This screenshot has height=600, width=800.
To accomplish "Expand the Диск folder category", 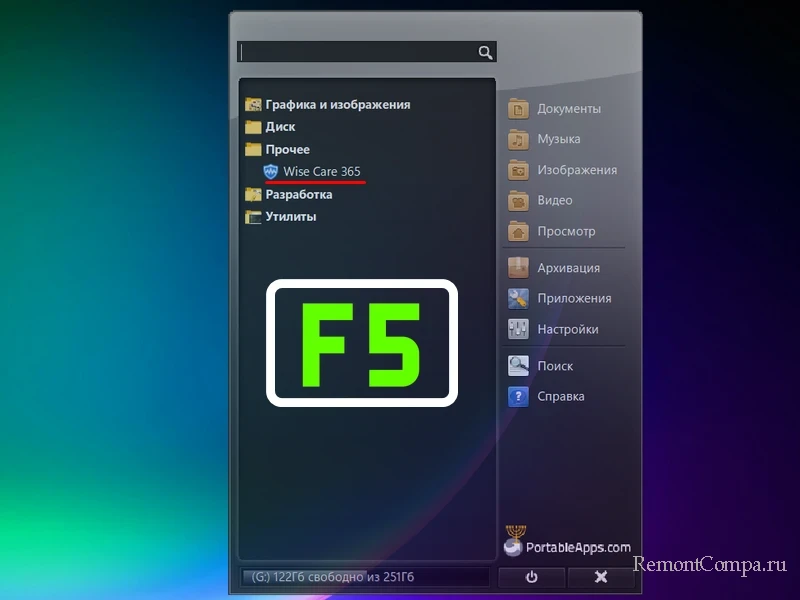I will pyautogui.click(x=280, y=127).
